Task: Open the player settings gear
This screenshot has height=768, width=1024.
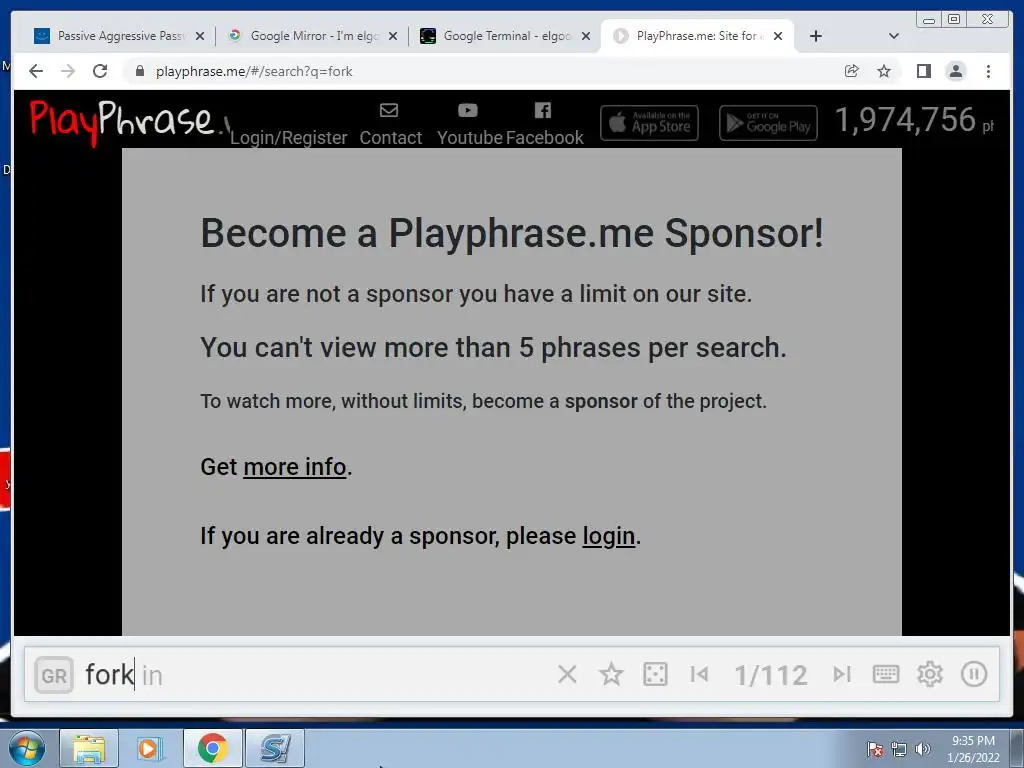Action: 930,674
